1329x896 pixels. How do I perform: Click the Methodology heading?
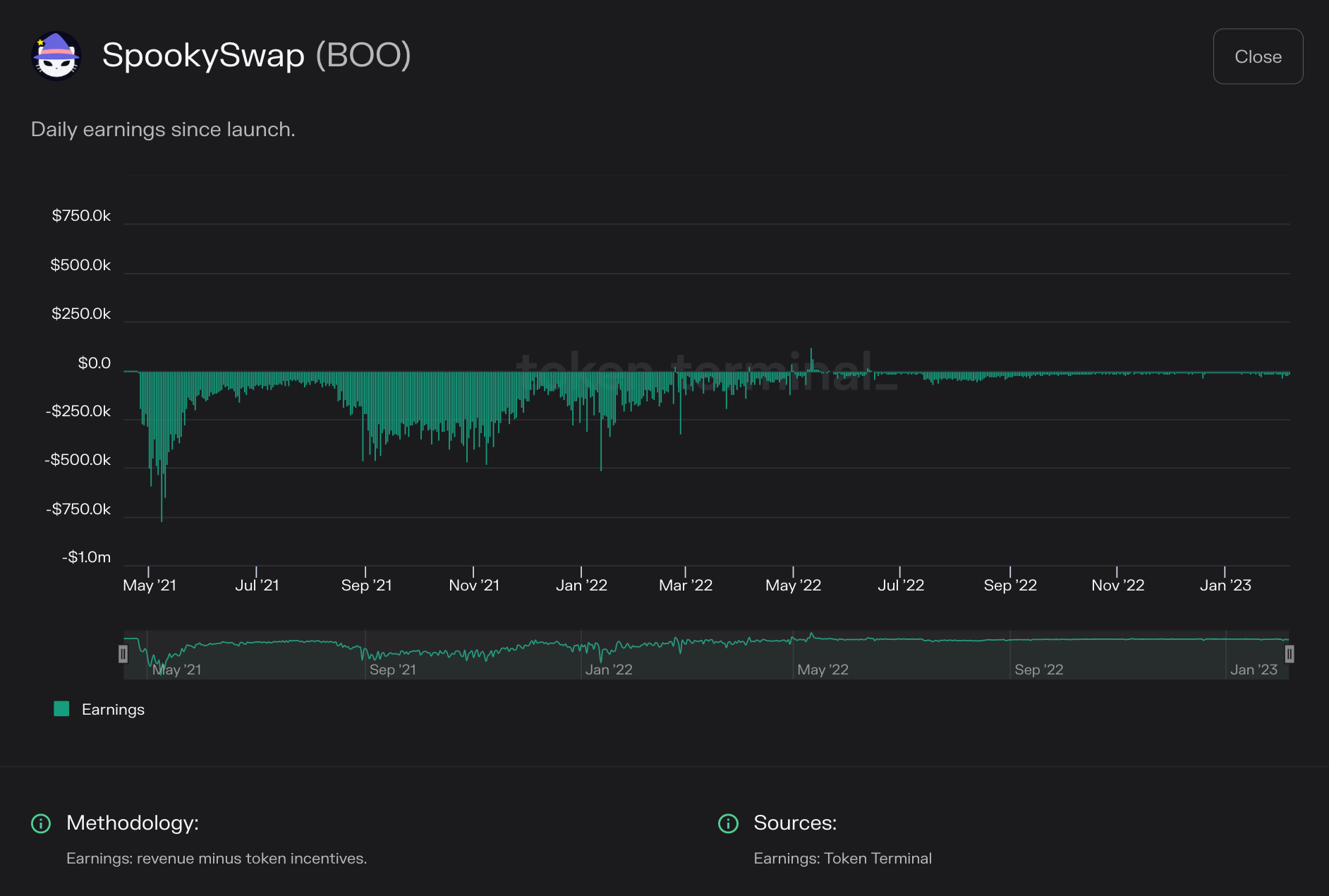pyautogui.click(x=133, y=823)
